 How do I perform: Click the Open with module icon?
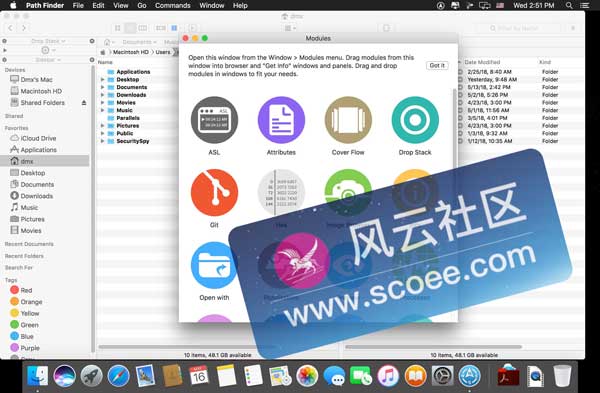(214, 265)
